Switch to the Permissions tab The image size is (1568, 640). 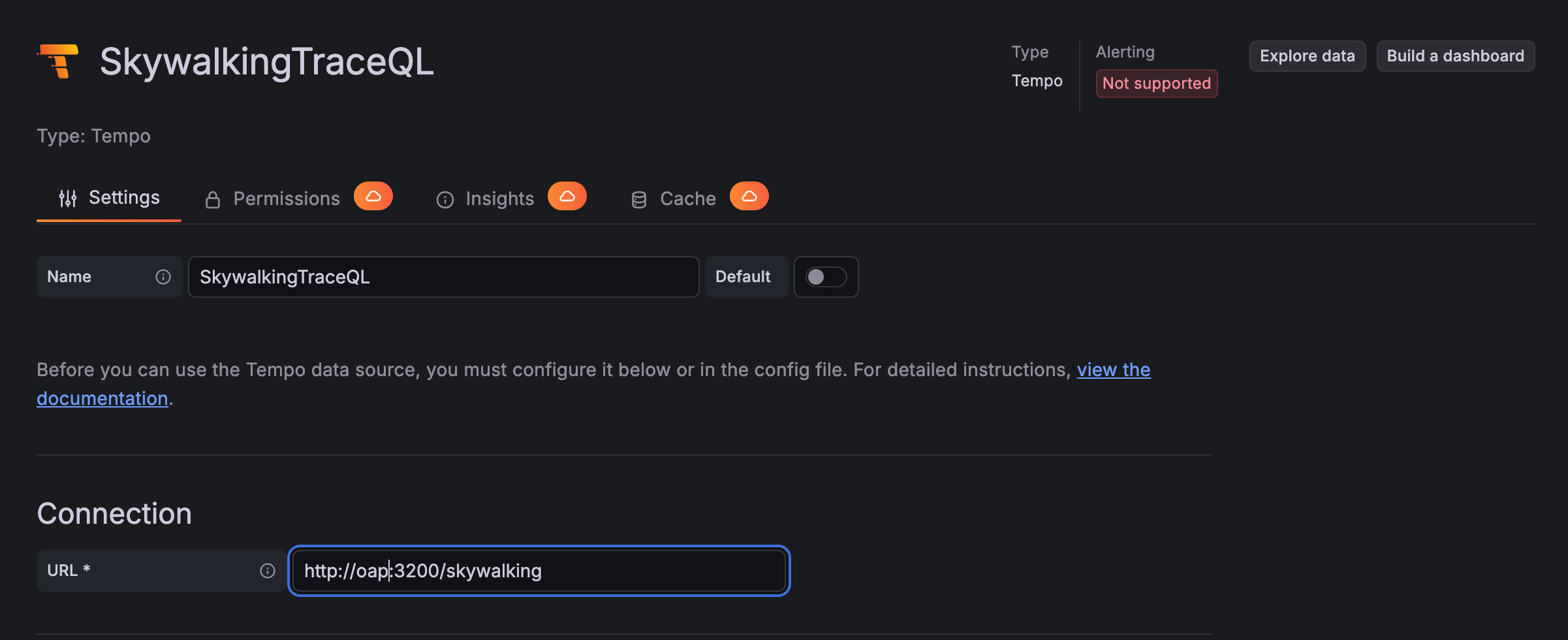(x=286, y=198)
